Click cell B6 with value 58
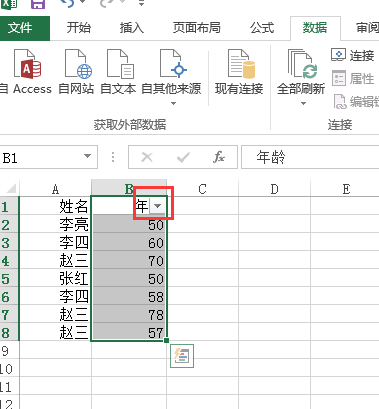Image resolution: width=379 pixels, height=409 pixels. (129, 296)
